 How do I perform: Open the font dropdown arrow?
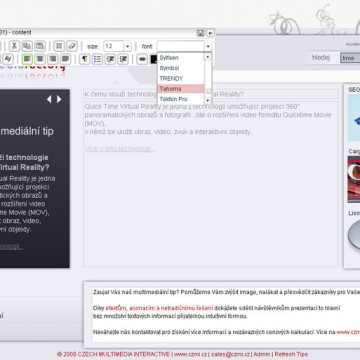tap(208, 46)
